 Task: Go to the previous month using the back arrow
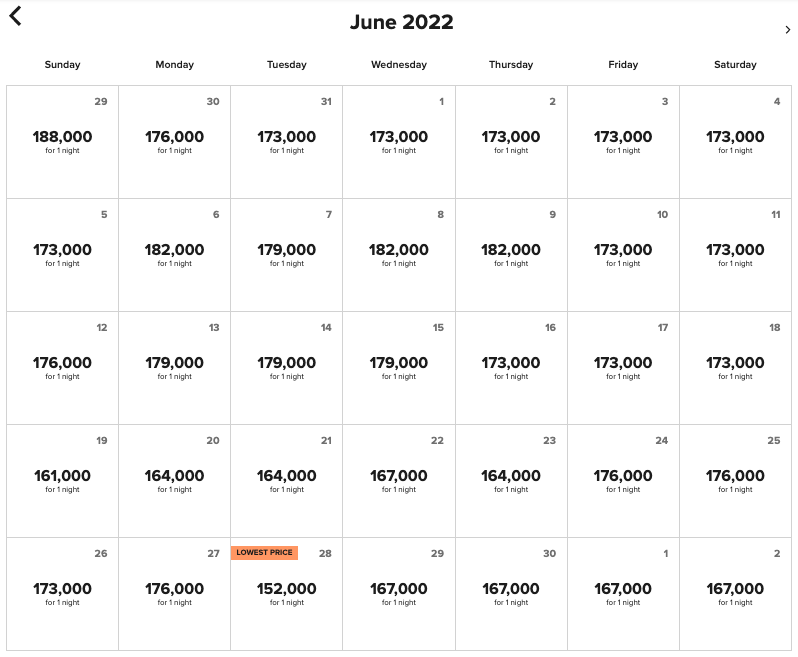[x=15, y=16]
